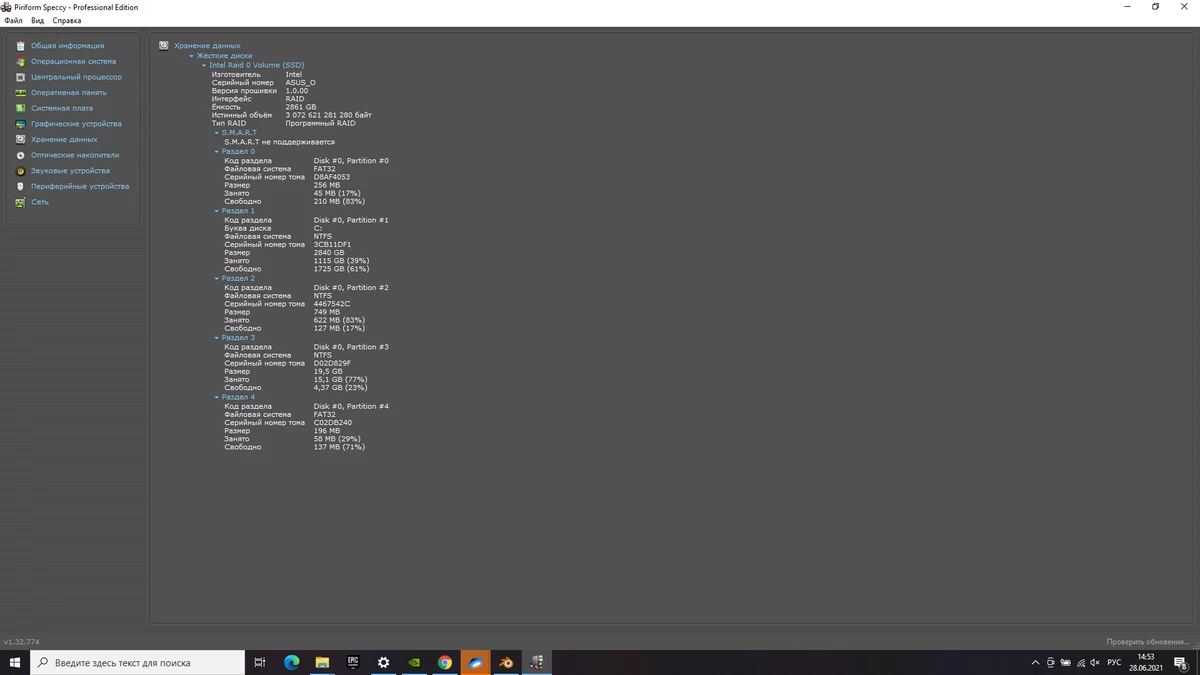This screenshot has width=1200, height=675.
Task: Select free space 4,37 GB (23%)
Action: click(341, 388)
